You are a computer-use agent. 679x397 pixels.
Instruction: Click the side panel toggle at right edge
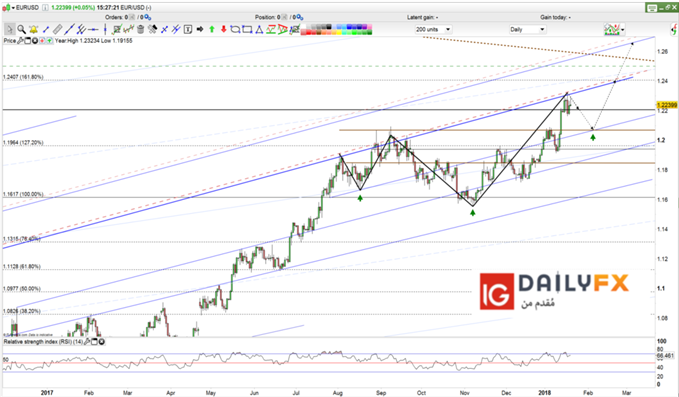pyautogui.click(x=674, y=30)
